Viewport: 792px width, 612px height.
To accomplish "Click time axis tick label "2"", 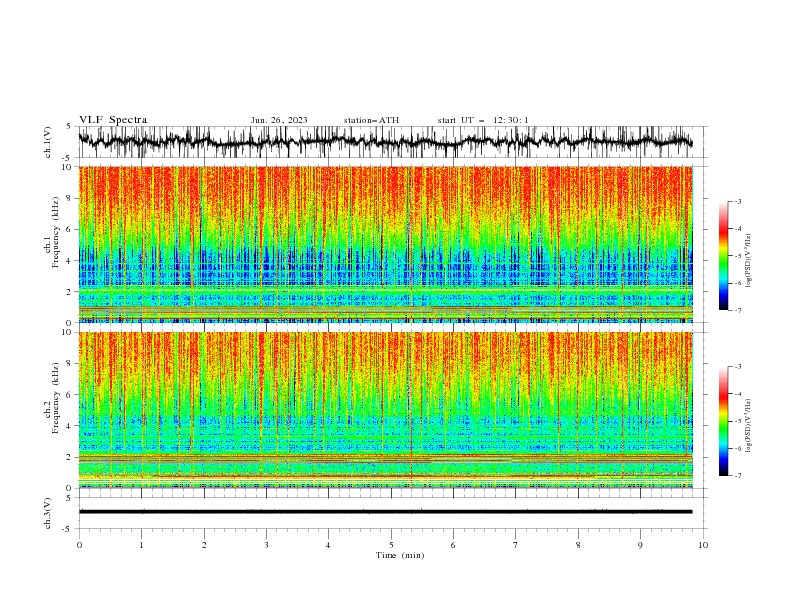I will [x=204, y=545].
